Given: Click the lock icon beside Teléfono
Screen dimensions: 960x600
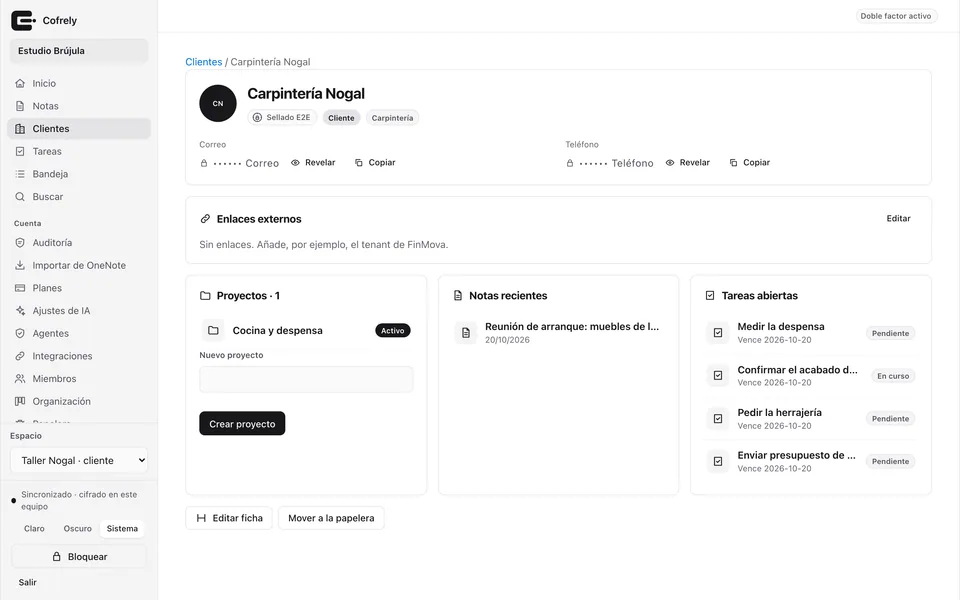Looking at the screenshot, I should [x=570, y=163].
